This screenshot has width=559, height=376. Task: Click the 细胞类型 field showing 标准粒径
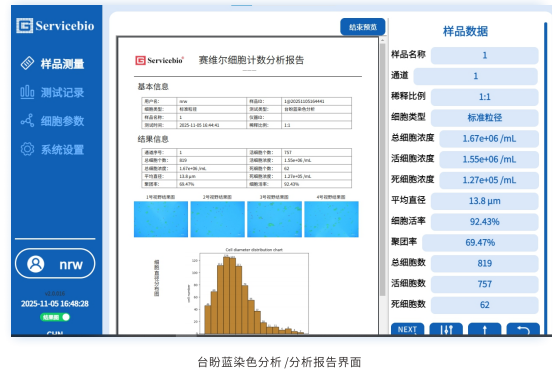484,118
